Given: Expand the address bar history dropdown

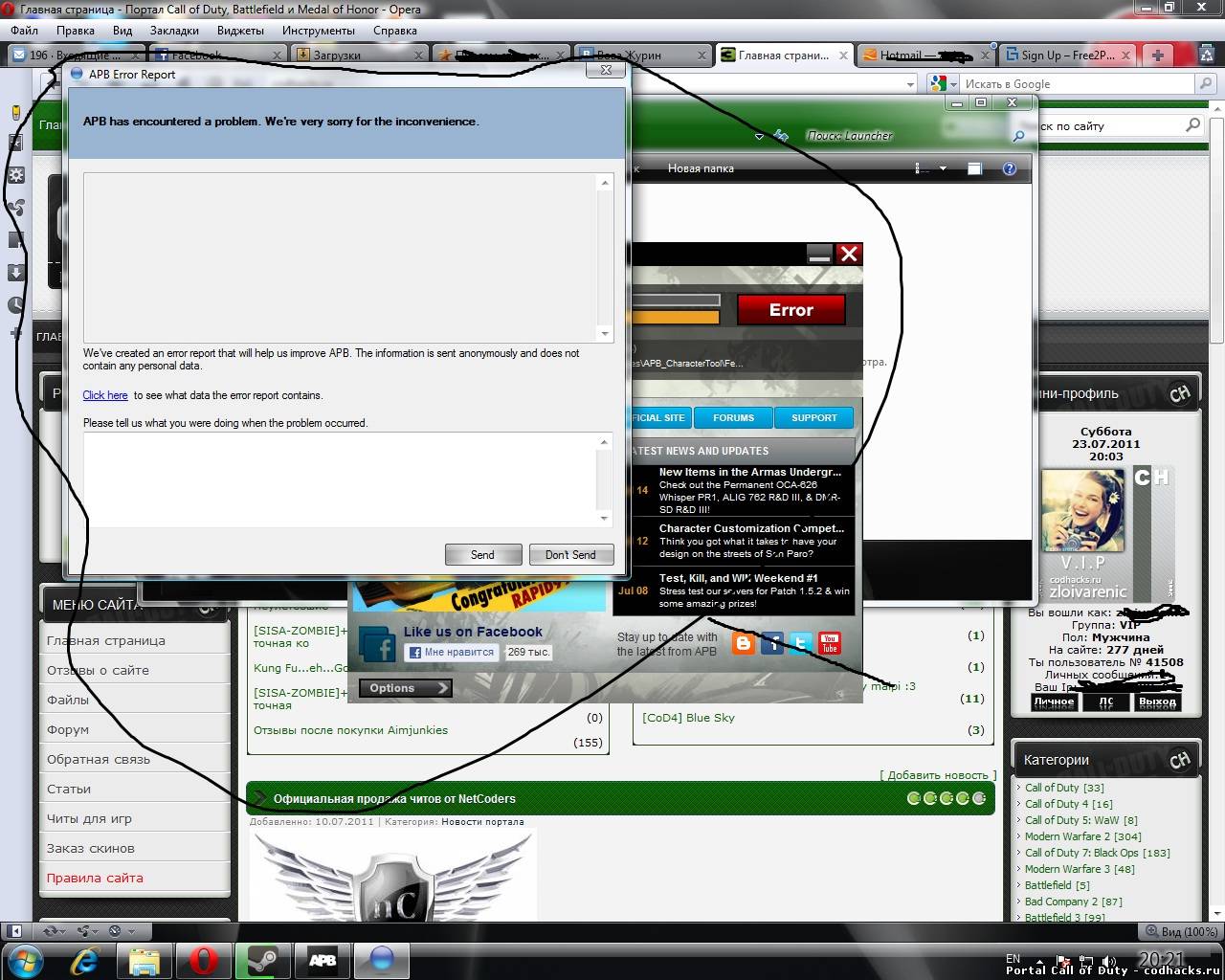Looking at the screenshot, I should point(910,84).
